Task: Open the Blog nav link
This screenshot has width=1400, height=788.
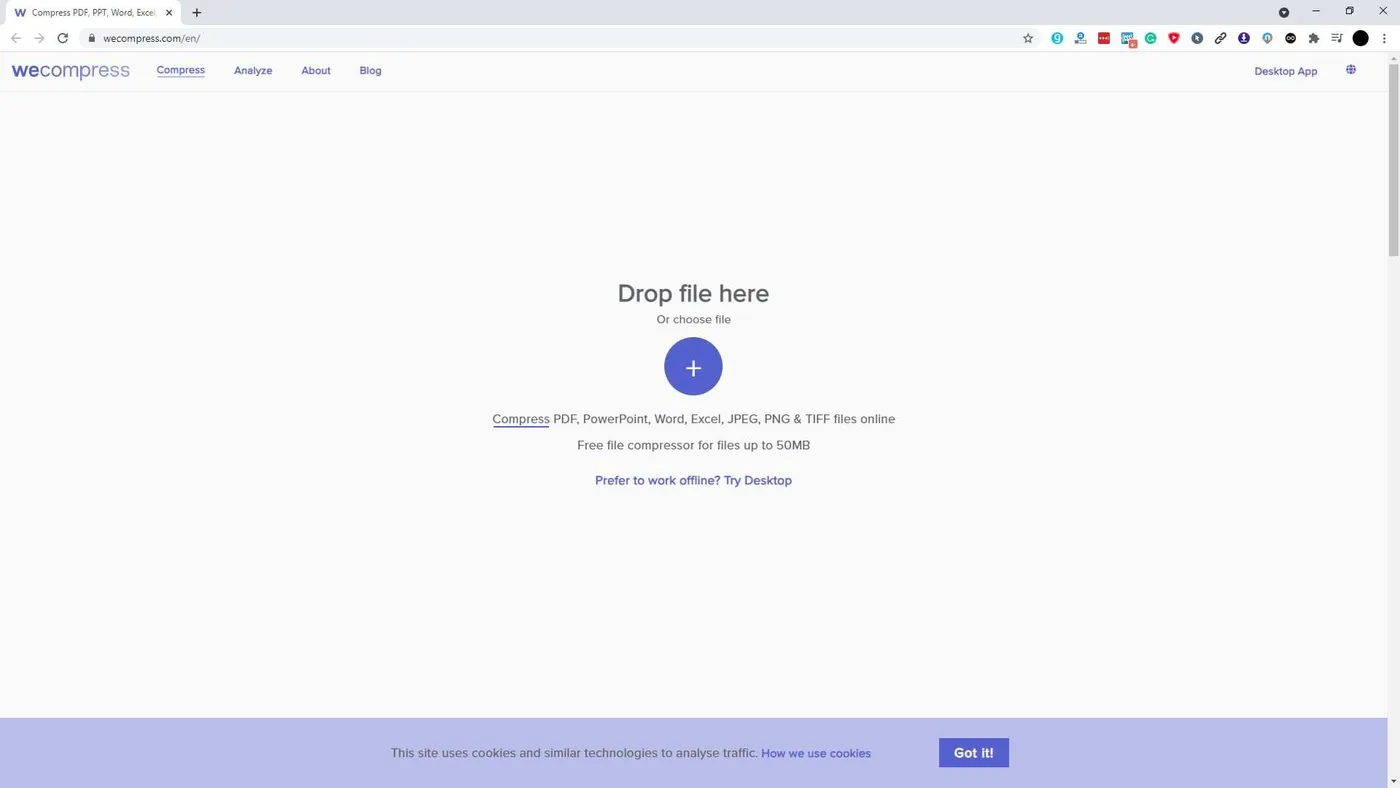Action: 370,71
